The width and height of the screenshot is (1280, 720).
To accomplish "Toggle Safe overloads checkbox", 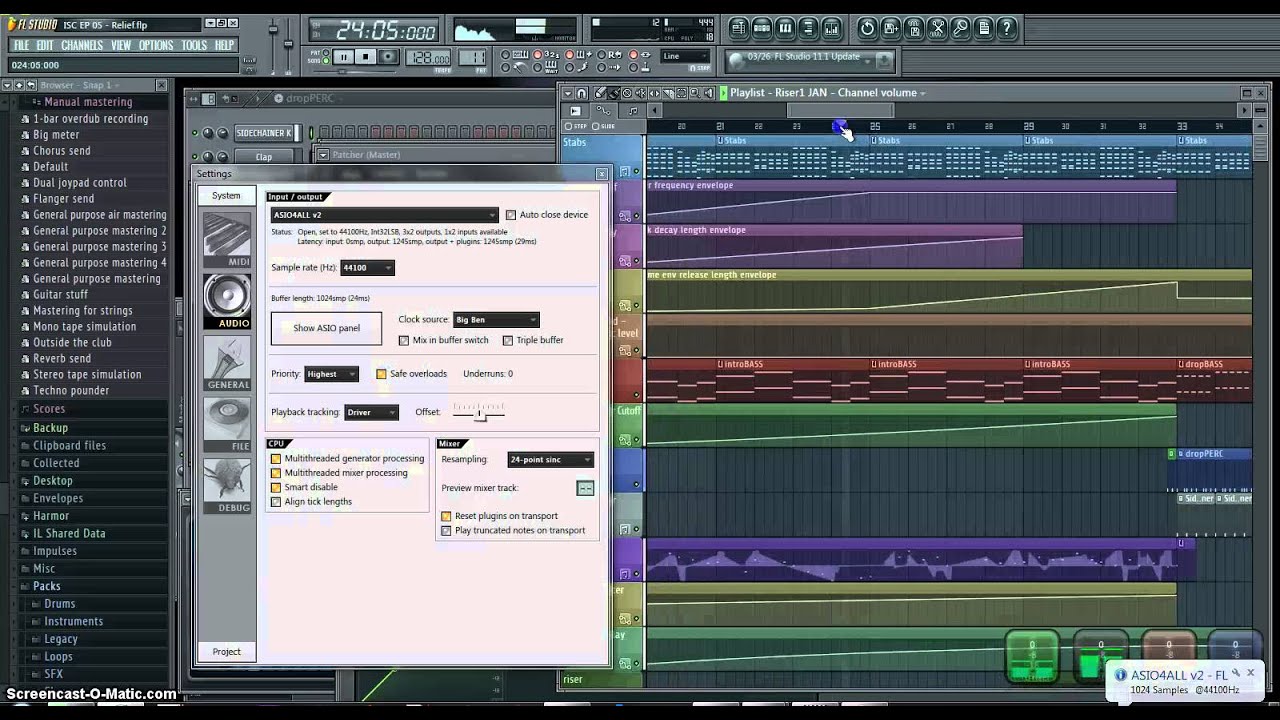I will 381,374.
